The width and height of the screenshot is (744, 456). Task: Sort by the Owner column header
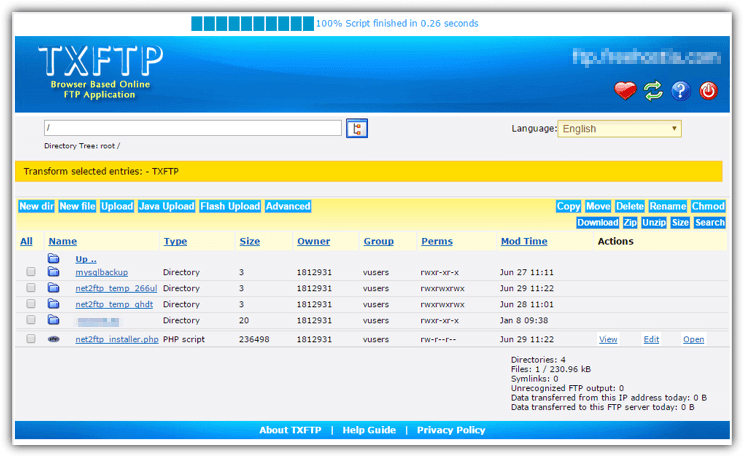(314, 242)
